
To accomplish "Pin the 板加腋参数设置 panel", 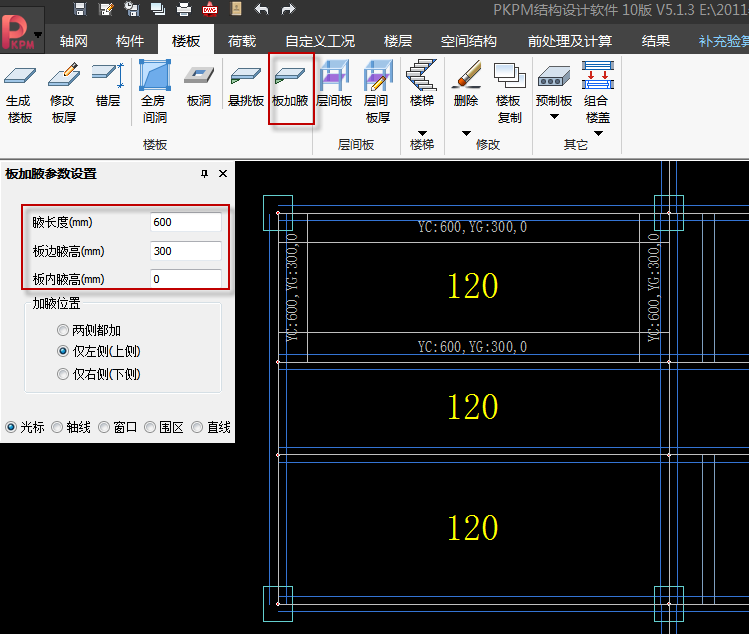I will (x=204, y=173).
